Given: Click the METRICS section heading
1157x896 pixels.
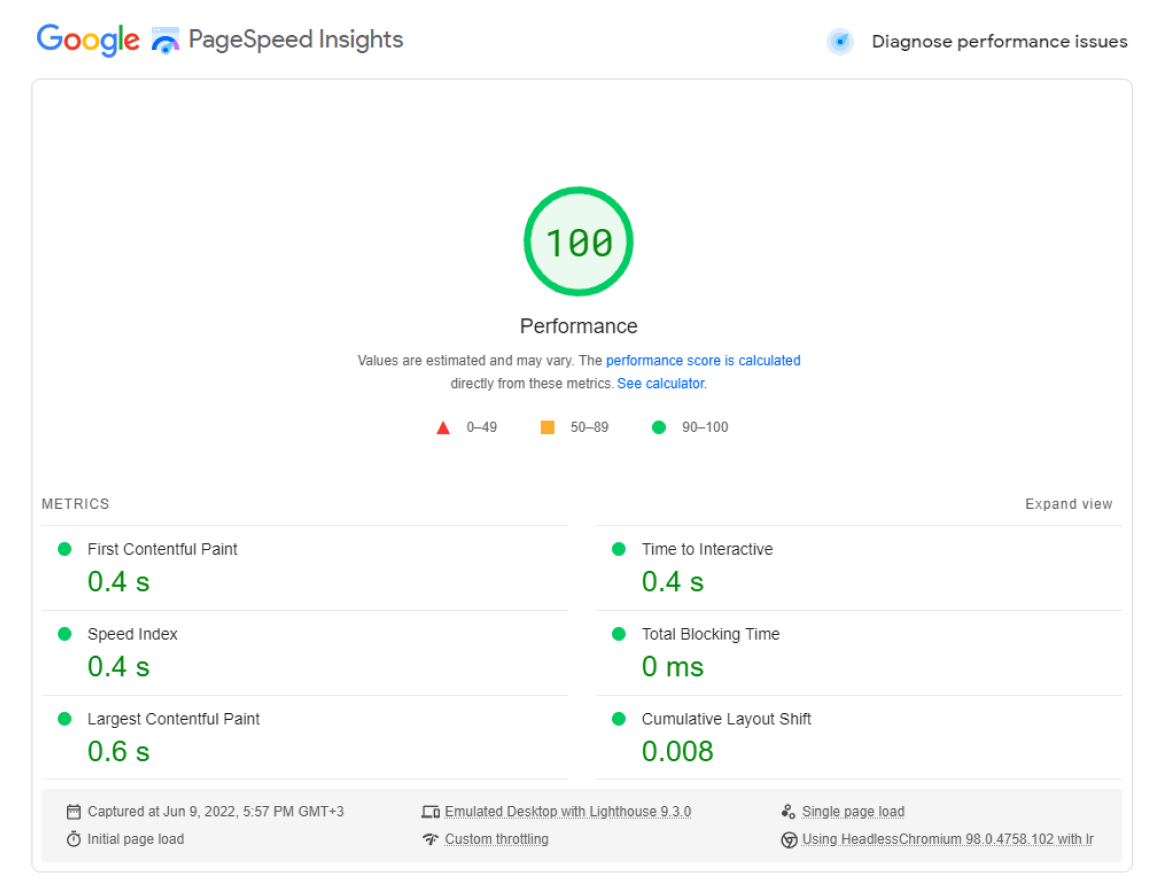Looking at the screenshot, I should click(75, 504).
